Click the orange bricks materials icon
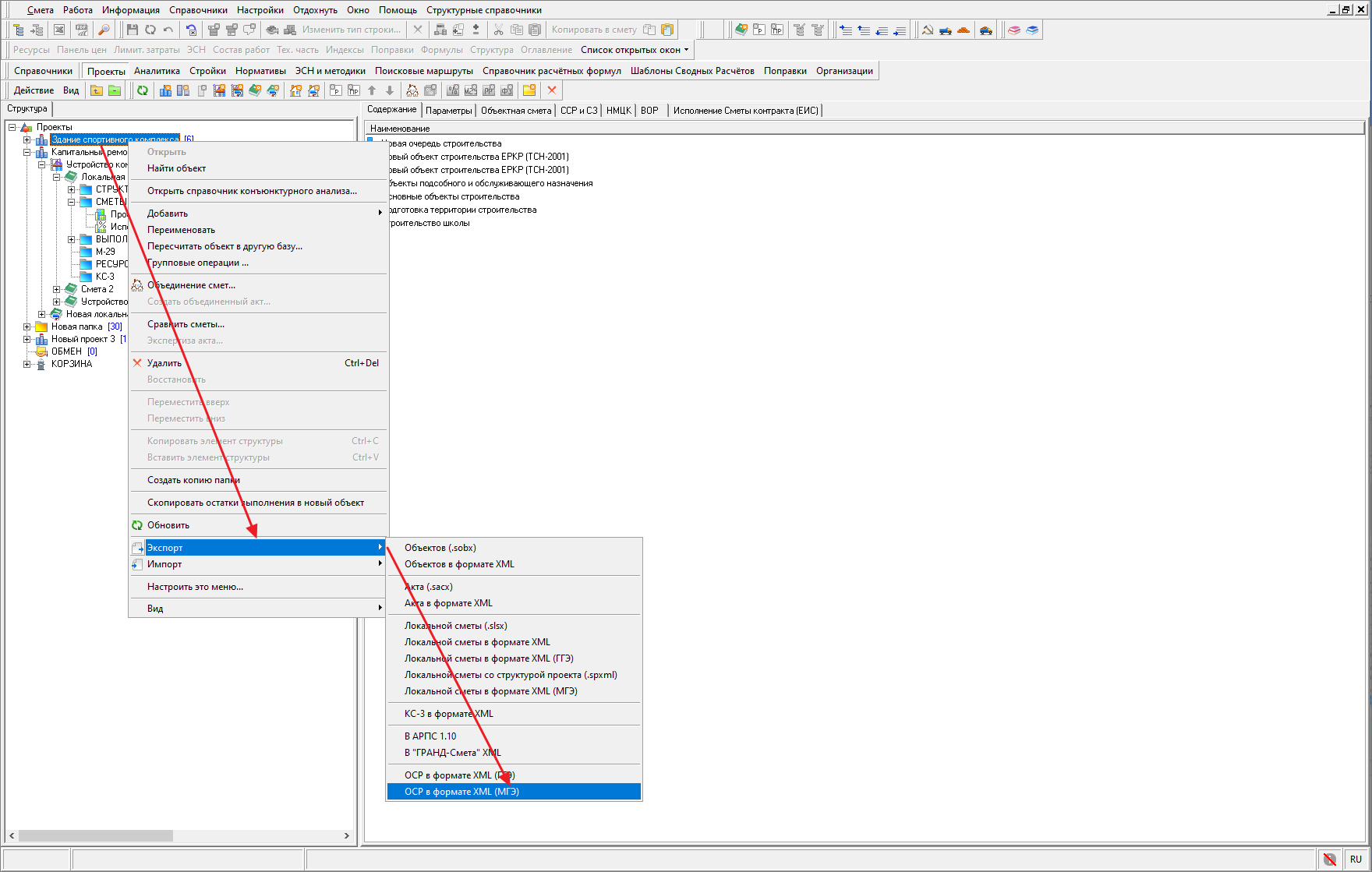This screenshot has width=1372, height=872. point(964,30)
